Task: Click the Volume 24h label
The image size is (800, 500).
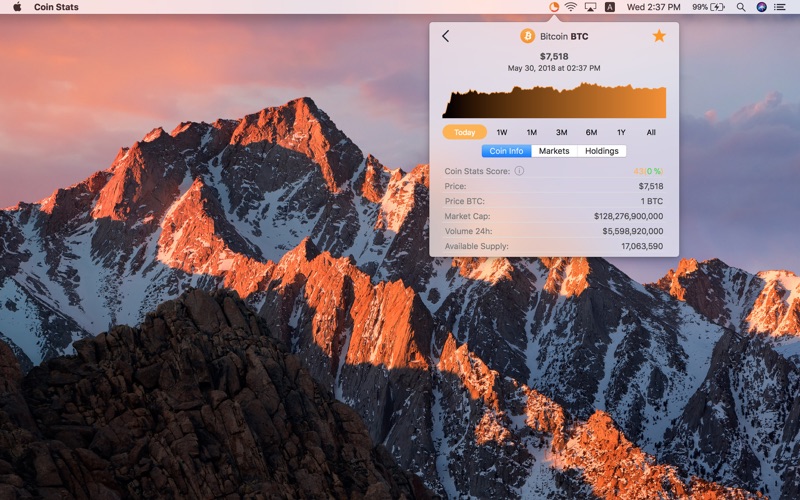Action: click(468, 231)
